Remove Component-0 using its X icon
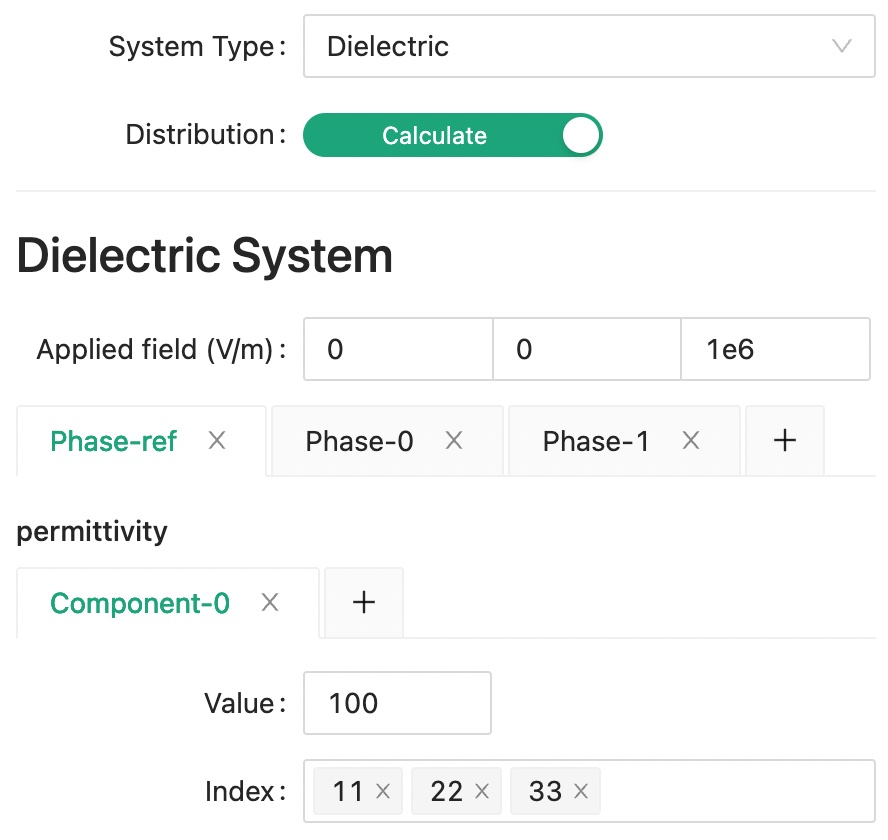The width and height of the screenshot is (888, 840). click(x=269, y=602)
